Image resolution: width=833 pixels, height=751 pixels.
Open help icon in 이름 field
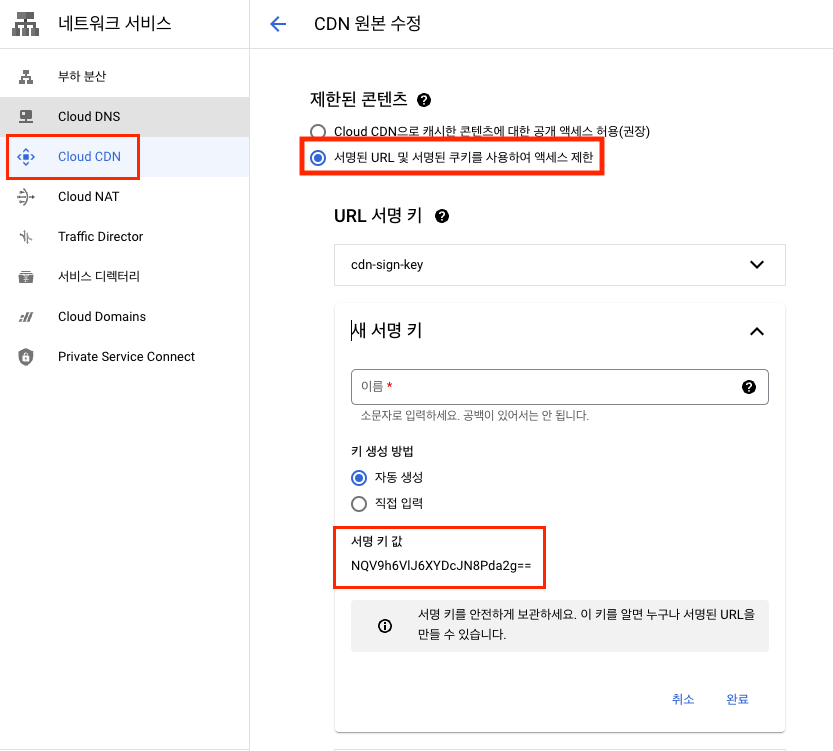point(749,387)
